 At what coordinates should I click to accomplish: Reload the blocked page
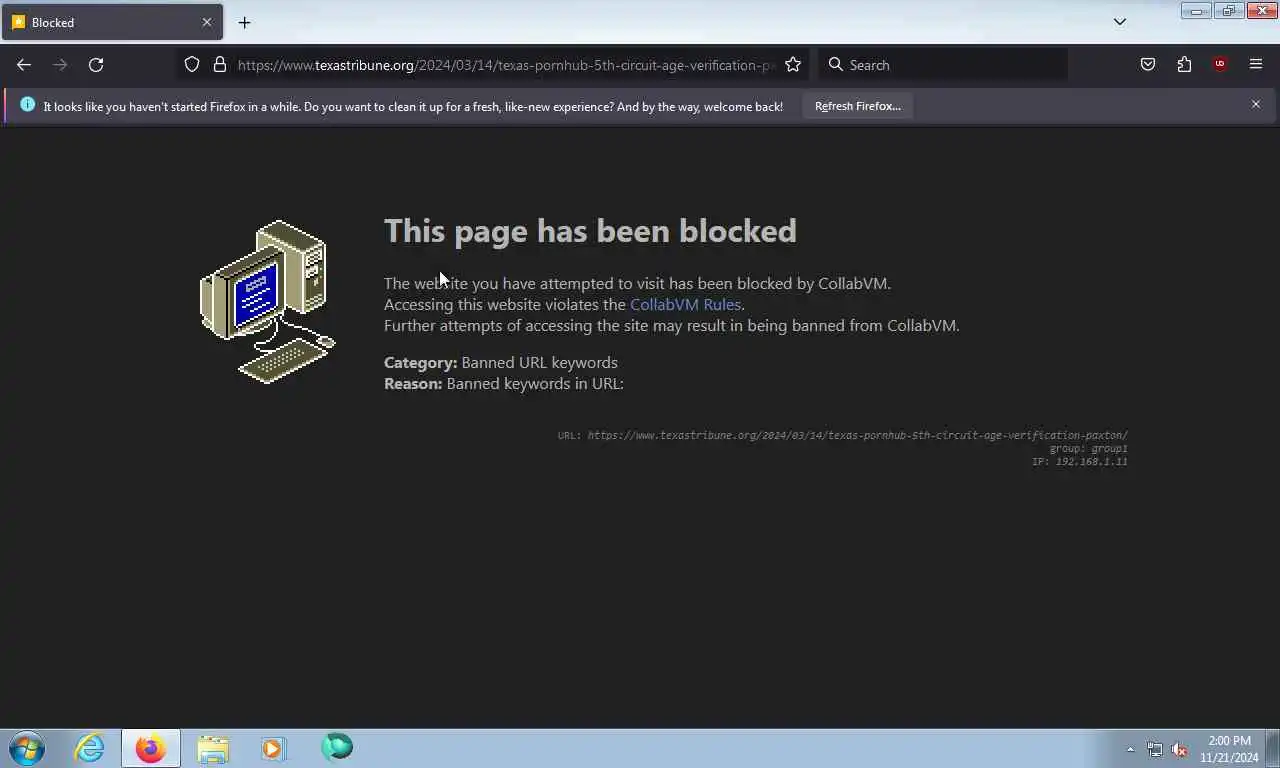96,65
